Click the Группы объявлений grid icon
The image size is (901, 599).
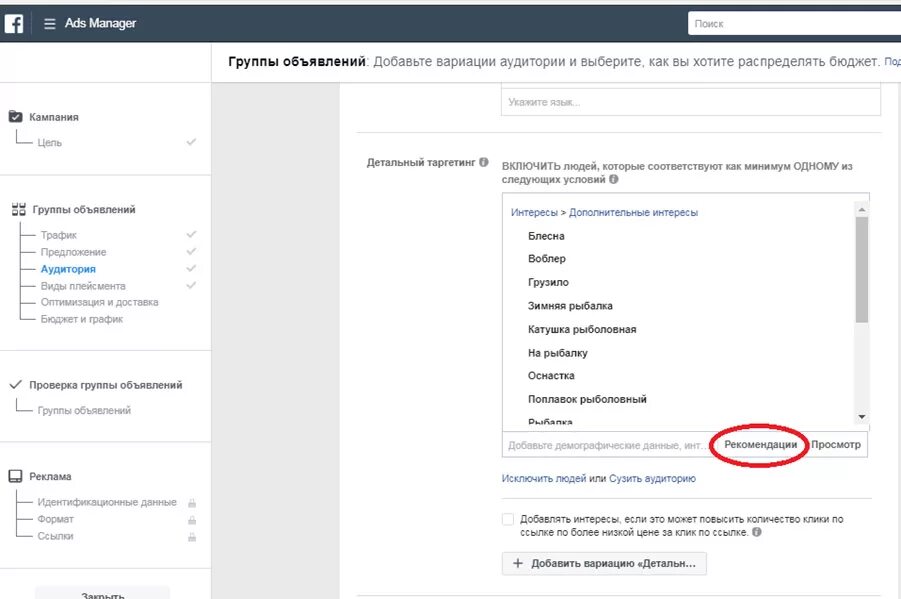(17, 210)
